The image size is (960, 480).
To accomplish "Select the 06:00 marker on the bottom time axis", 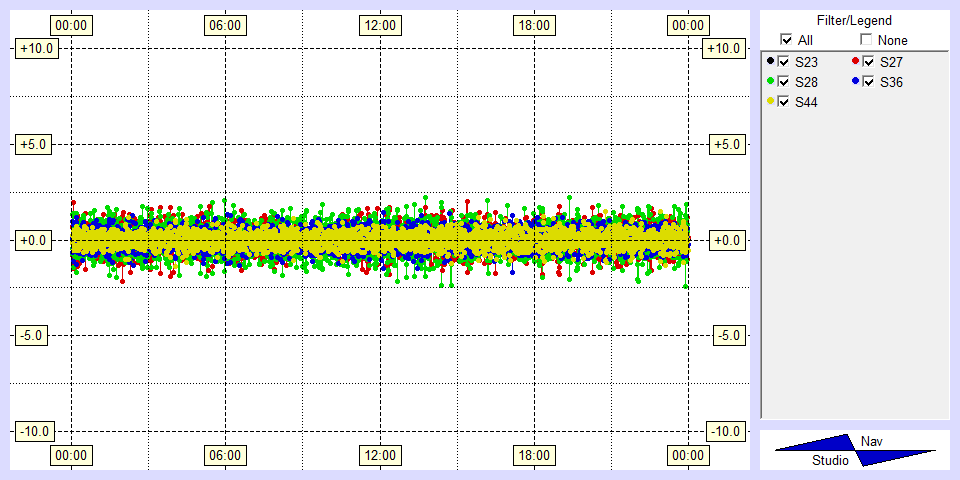I will click(224, 456).
